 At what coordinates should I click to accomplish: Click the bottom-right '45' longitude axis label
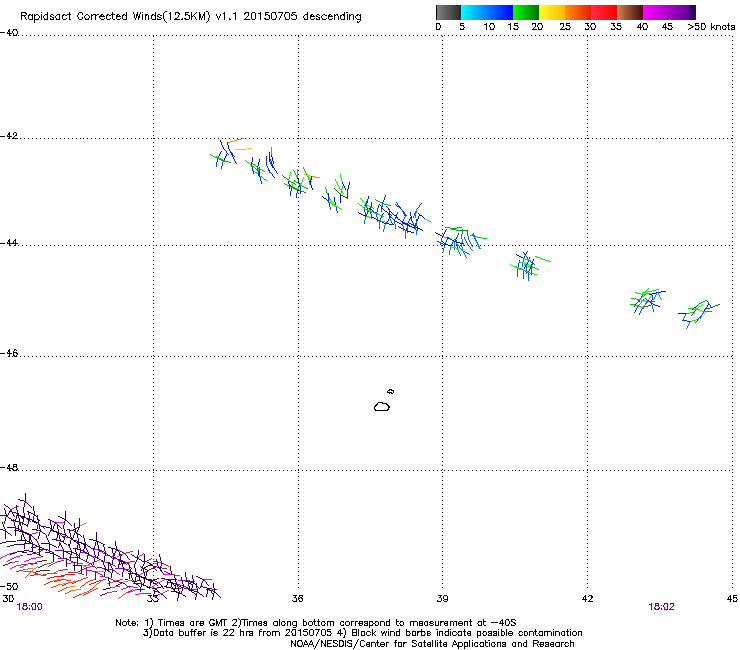click(x=732, y=599)
